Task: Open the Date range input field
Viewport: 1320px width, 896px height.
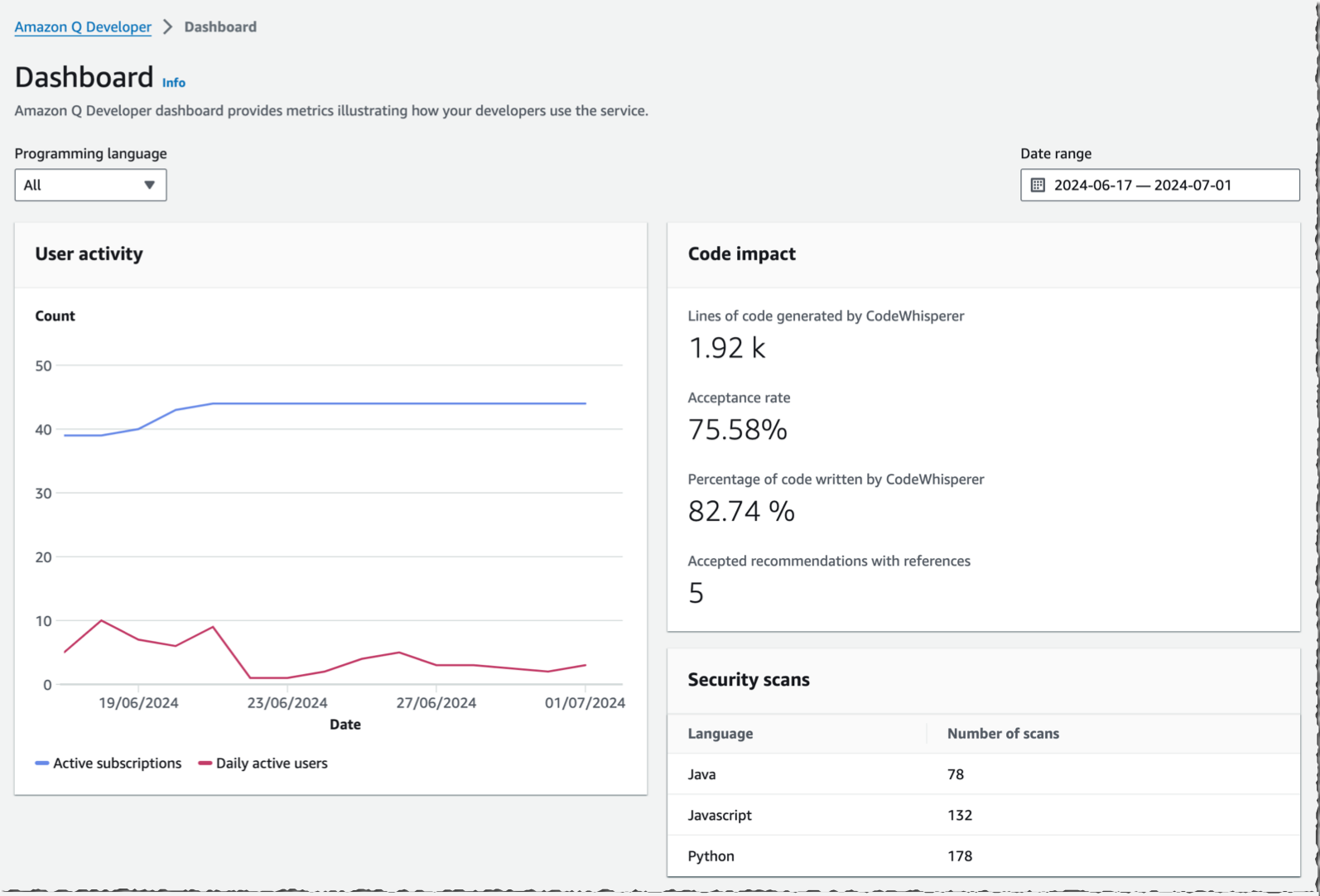Action: [x=1159, y=185]
